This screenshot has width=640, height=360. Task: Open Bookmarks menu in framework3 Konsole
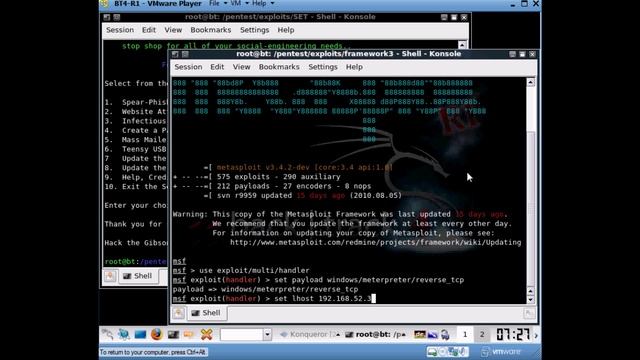tap(279, 67)
